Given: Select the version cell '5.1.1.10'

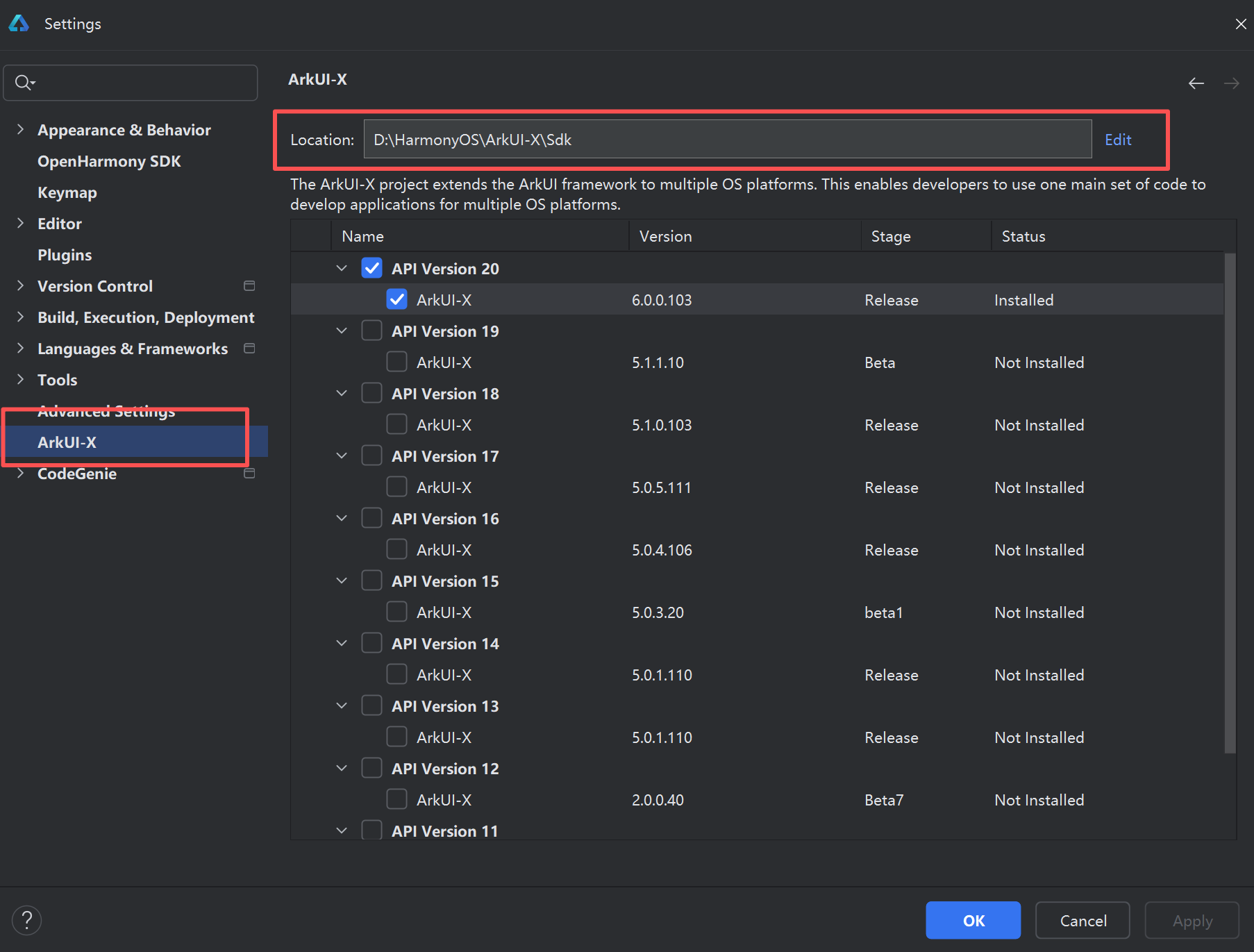Looking at the screenshot, I should (x=658, y=362).
